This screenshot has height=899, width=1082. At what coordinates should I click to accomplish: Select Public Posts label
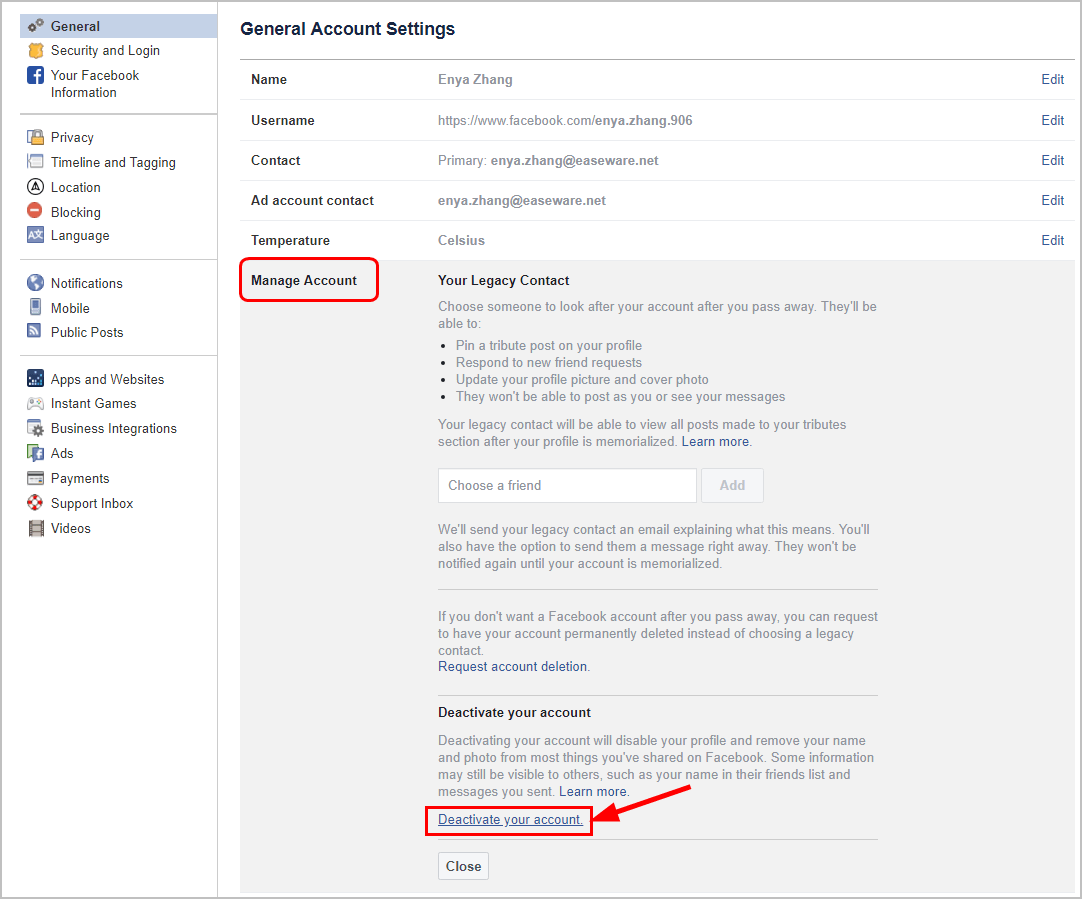[87, 332]
